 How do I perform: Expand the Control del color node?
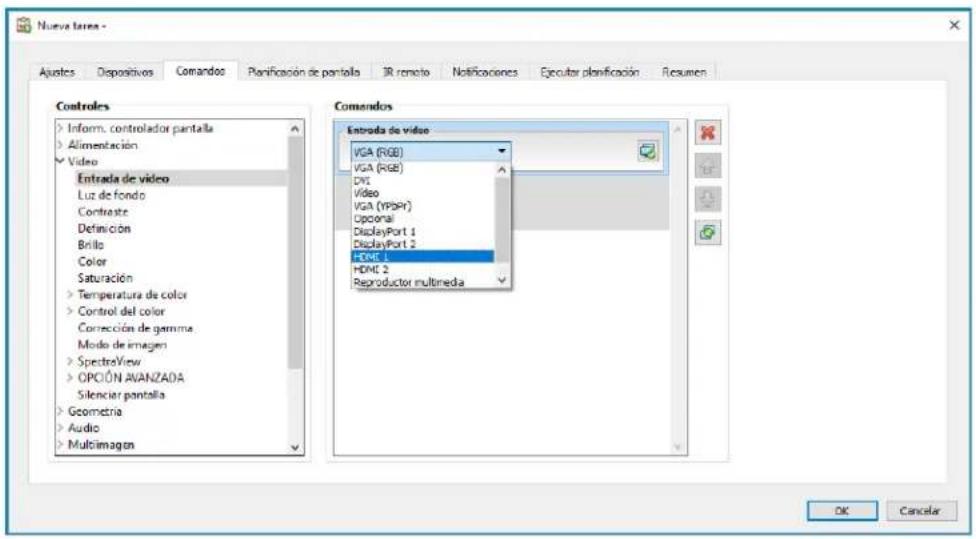click(70, 311)
